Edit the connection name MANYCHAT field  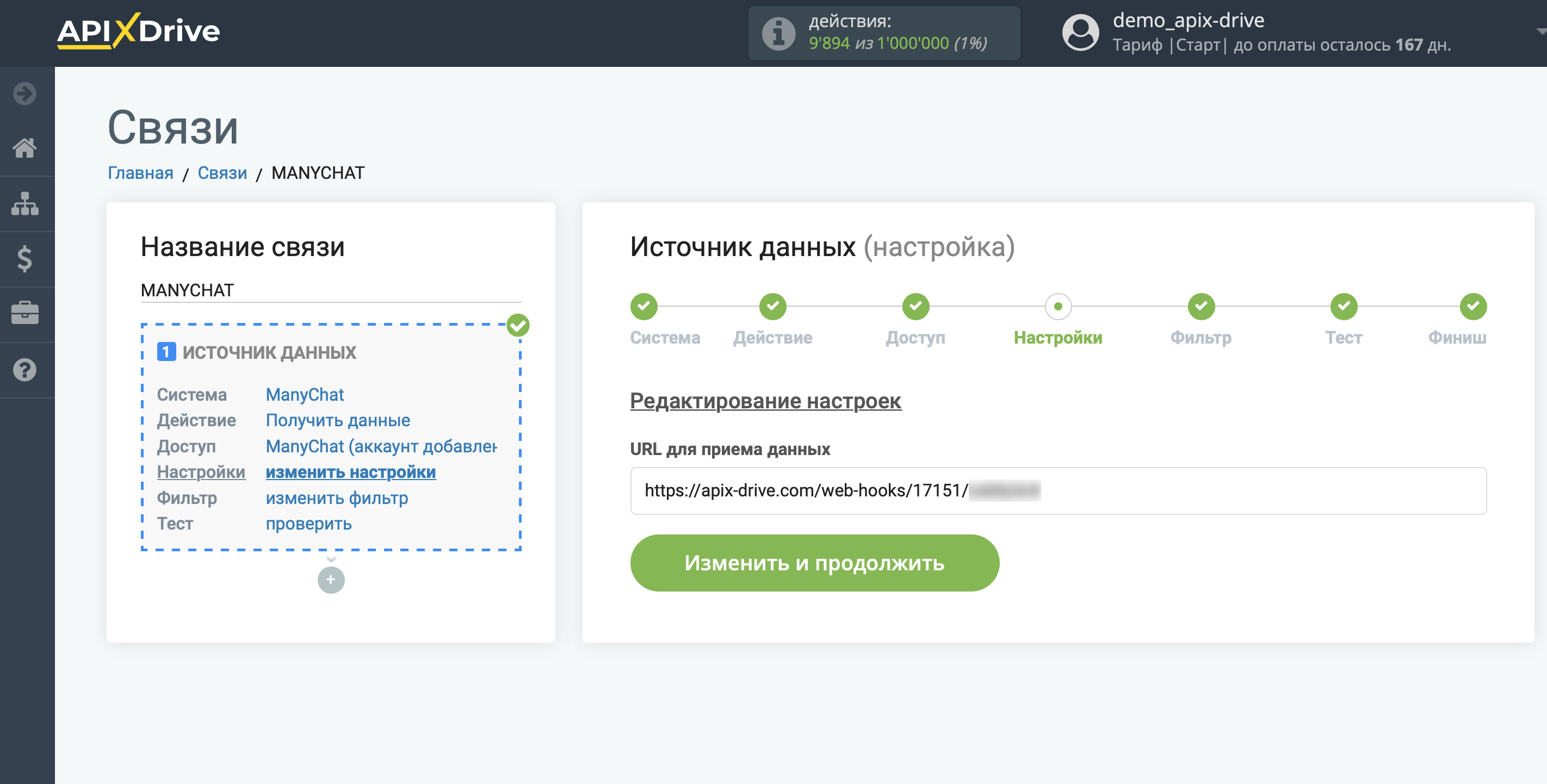[x=331, y=290]
